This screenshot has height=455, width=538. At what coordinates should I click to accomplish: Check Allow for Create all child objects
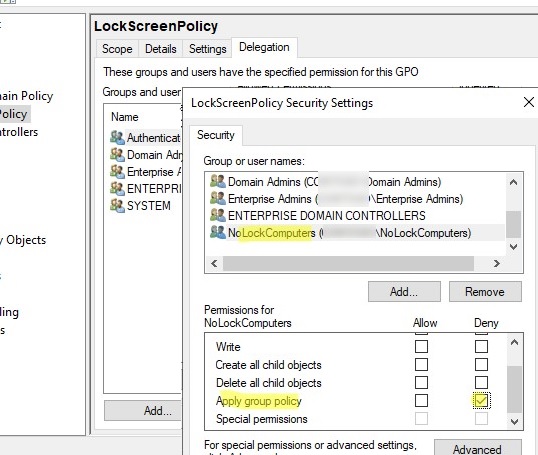pyautogui.click(x=421, y=364)
